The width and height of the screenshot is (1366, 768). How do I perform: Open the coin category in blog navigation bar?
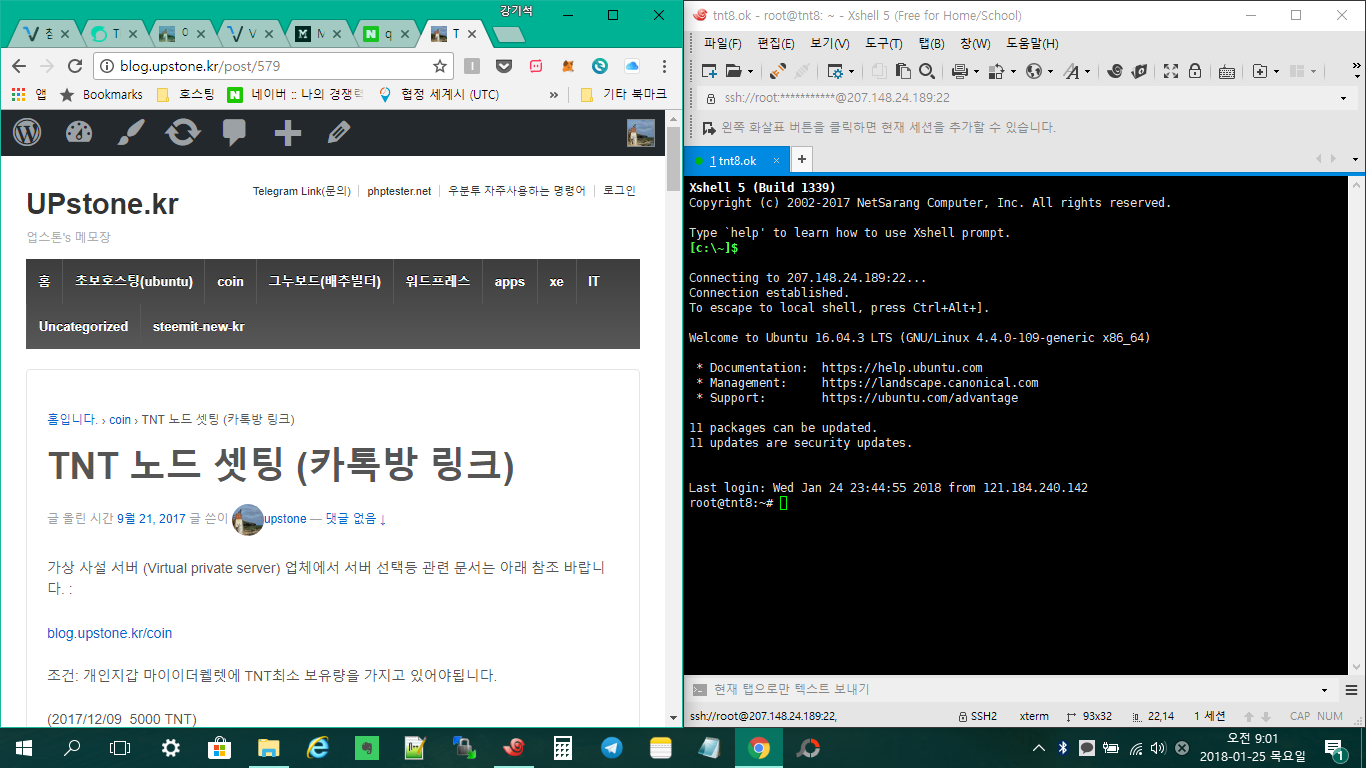230,282
